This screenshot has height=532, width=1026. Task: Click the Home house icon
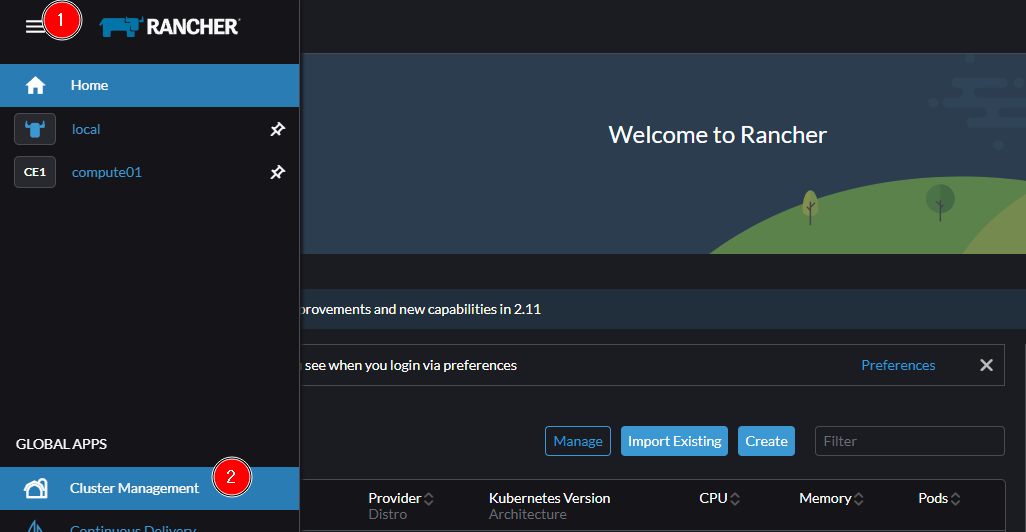[35, 85]
